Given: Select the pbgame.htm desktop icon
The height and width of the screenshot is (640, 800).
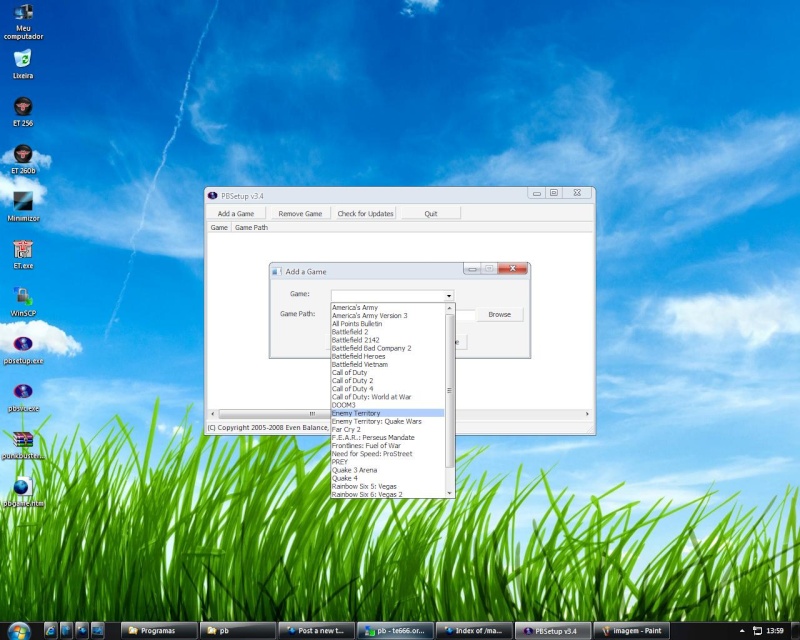Looking at the screenshot, I should pyautogui.click(x=23, y=492).
